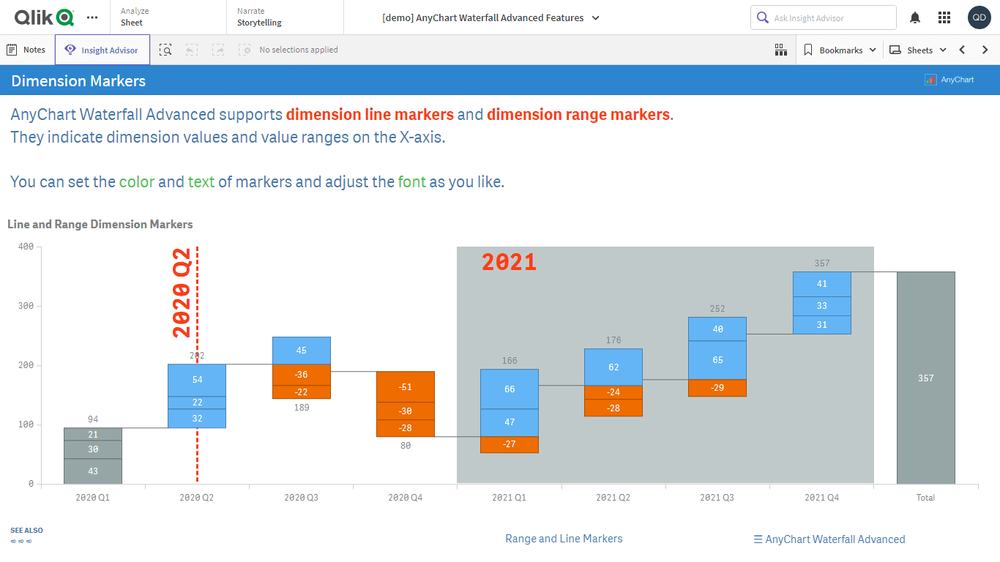Open the app launcher grid
Screen dimensions: 1000x562
point(944,18)
